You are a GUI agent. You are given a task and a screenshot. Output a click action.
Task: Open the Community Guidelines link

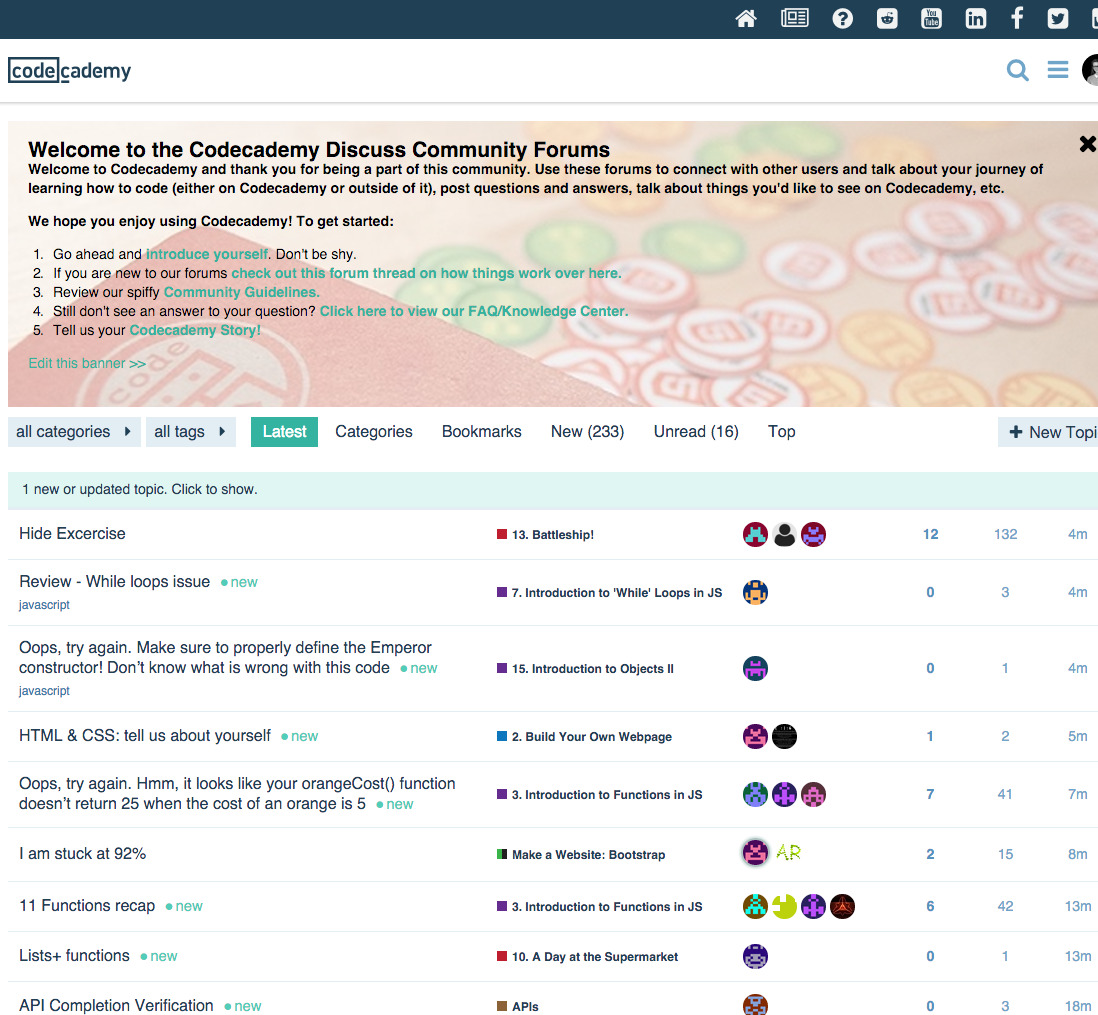(x=240, y=292)
